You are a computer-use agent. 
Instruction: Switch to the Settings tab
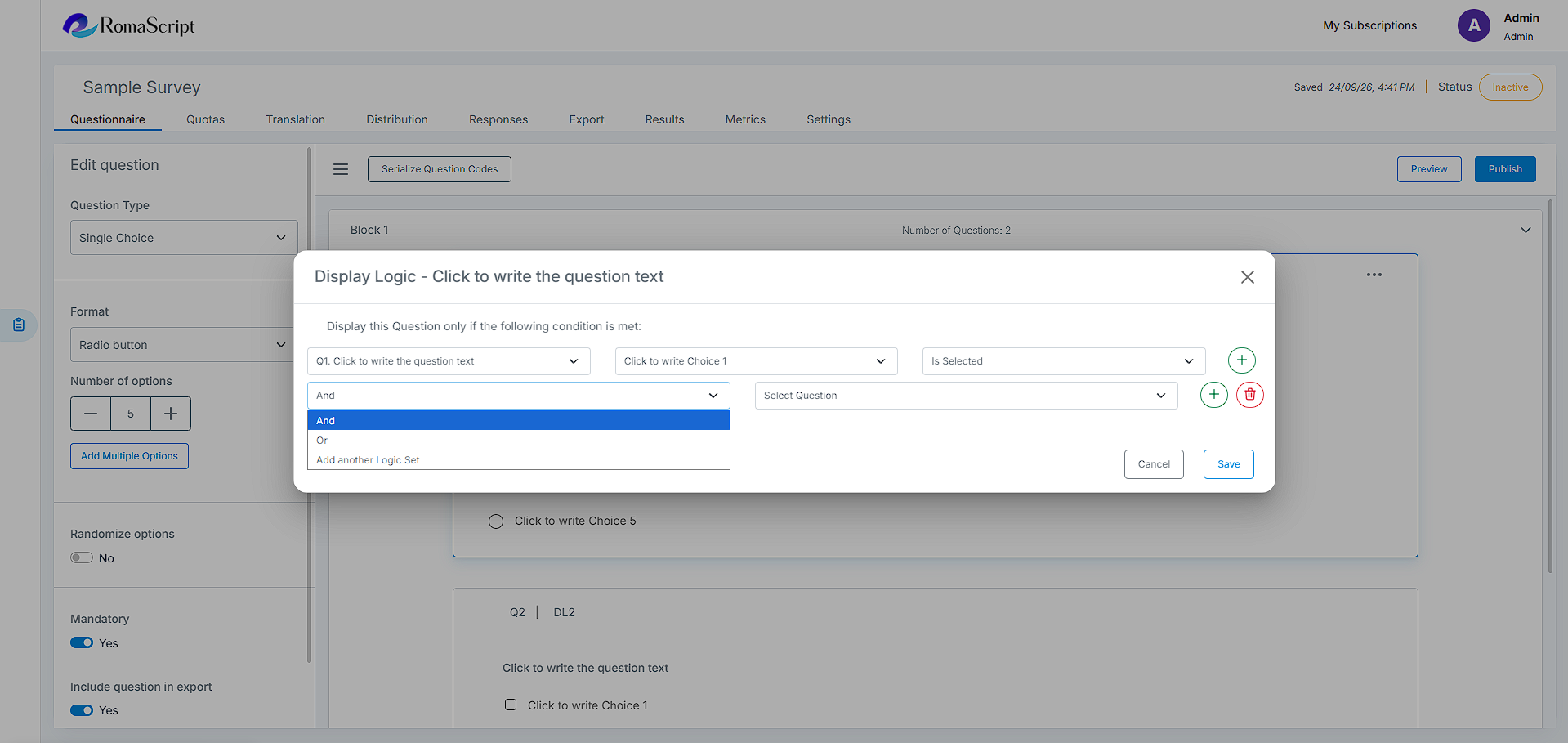point(829,119)
